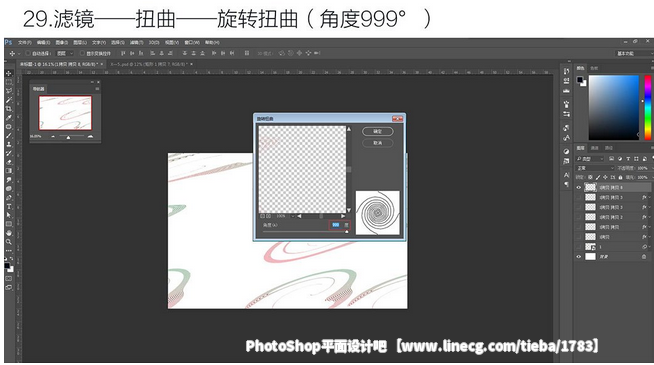Open the preview zoom dropdown in twirl dialog
Viewport: 654px width, 365px height.
tap(292, 216)
